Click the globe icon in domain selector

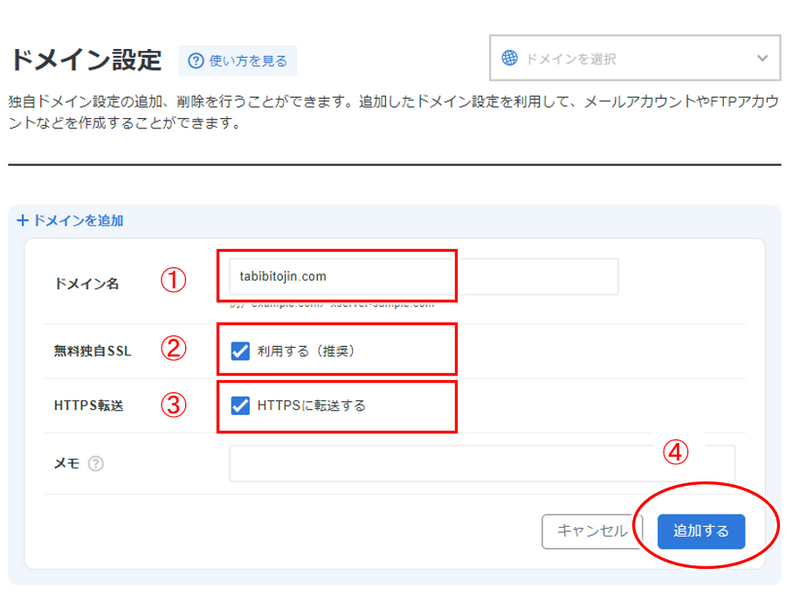coord(509,58)
